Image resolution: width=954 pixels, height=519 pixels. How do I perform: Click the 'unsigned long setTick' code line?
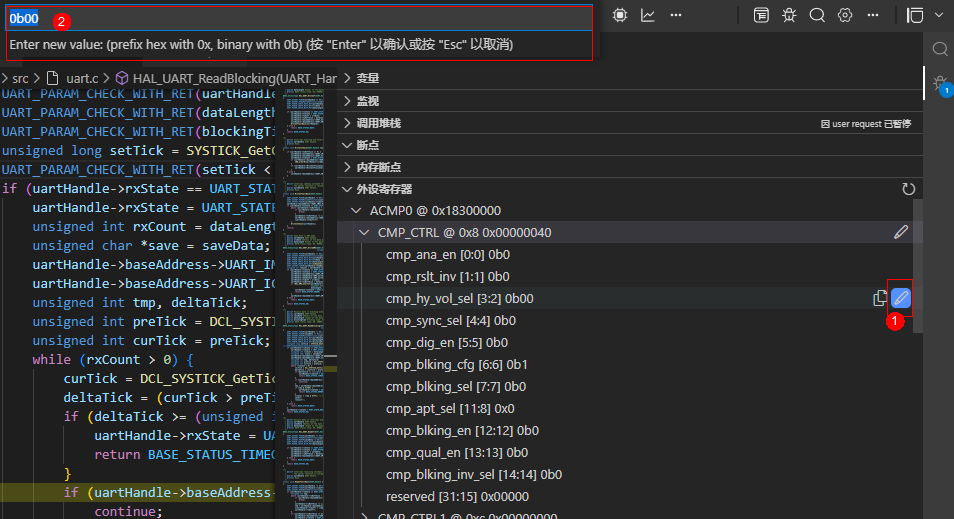coord(139,150)
